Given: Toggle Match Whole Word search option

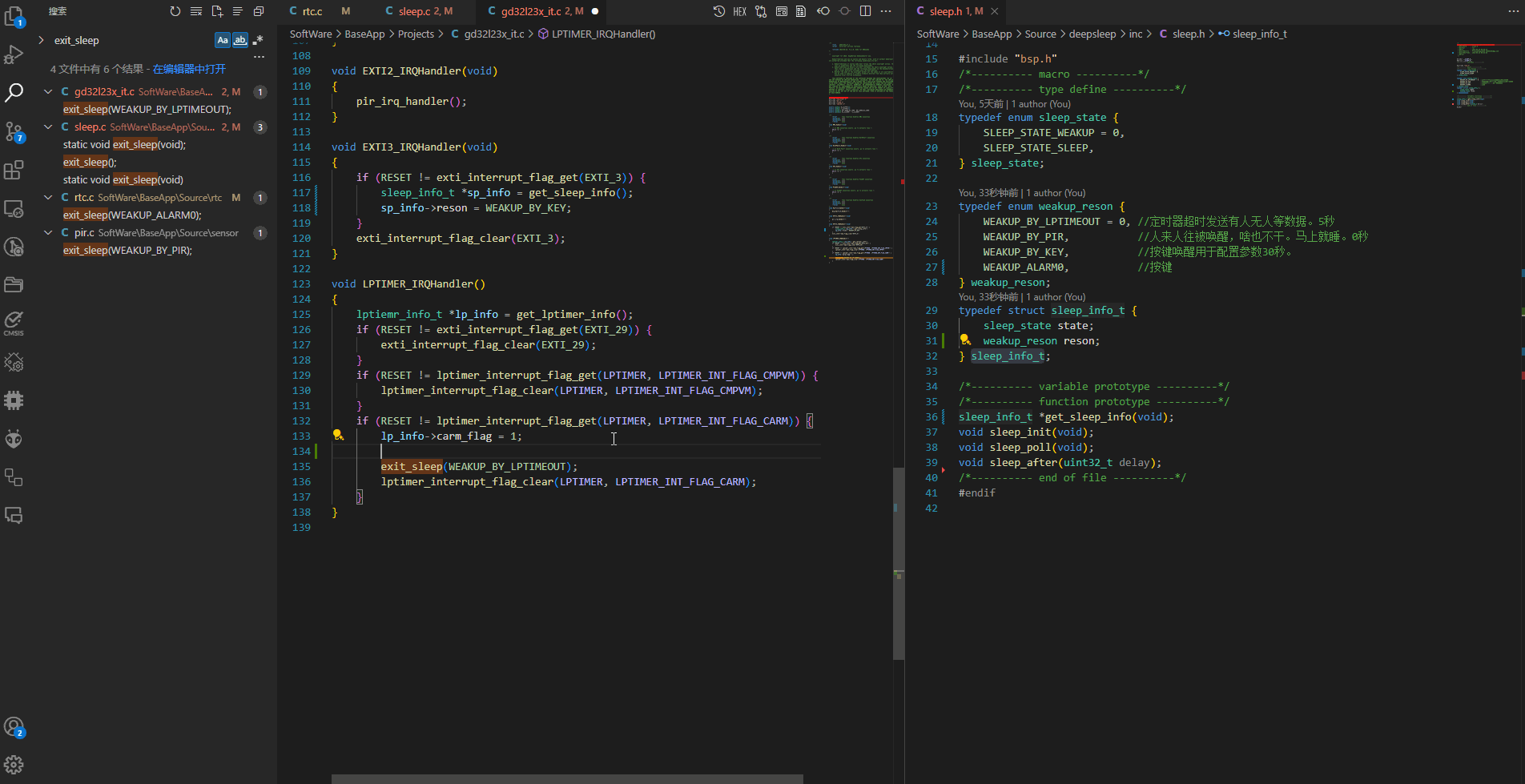Looking at the screenshot, I should click(240, 40).
